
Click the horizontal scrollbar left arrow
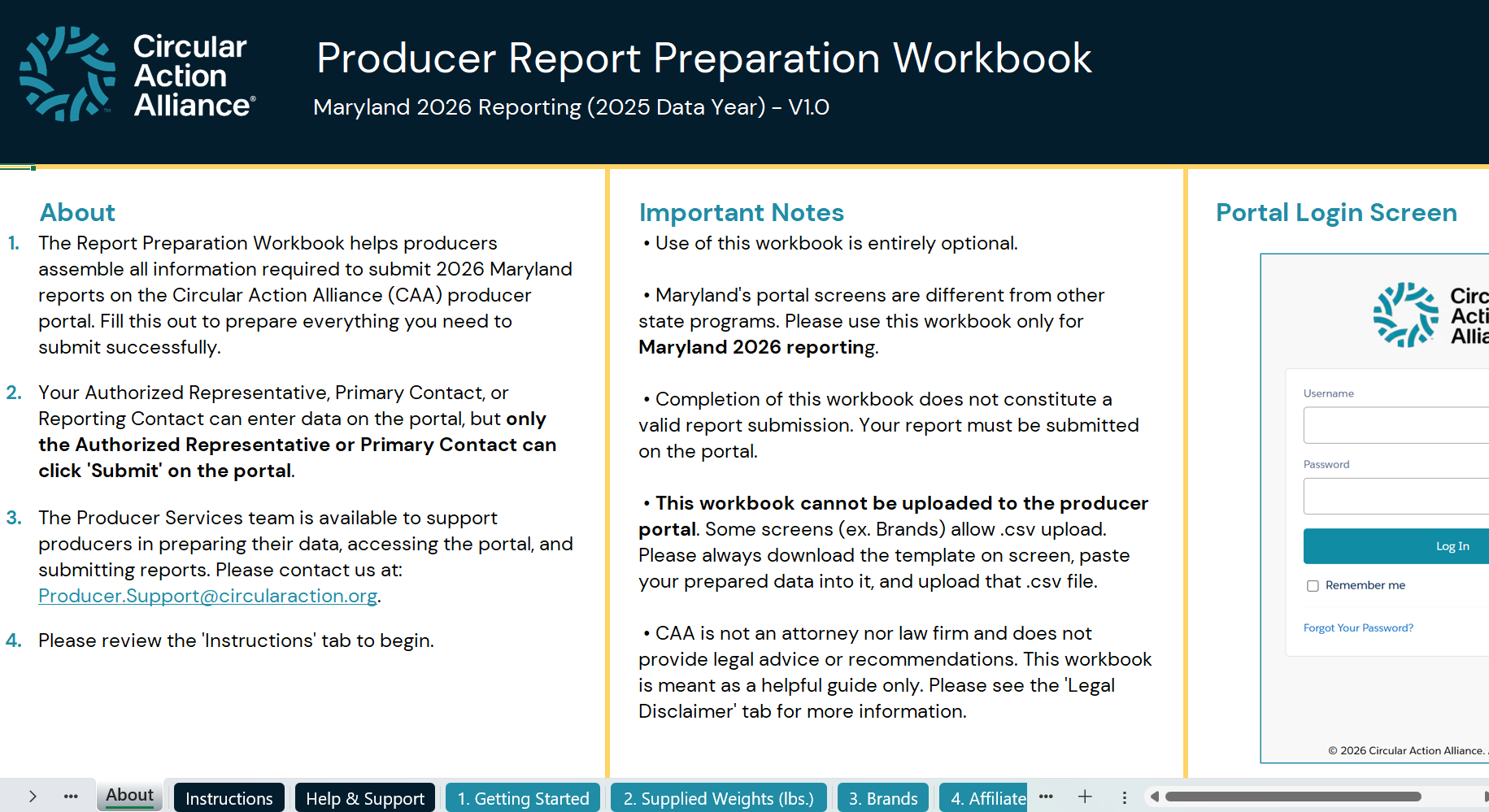(1154, 797)
